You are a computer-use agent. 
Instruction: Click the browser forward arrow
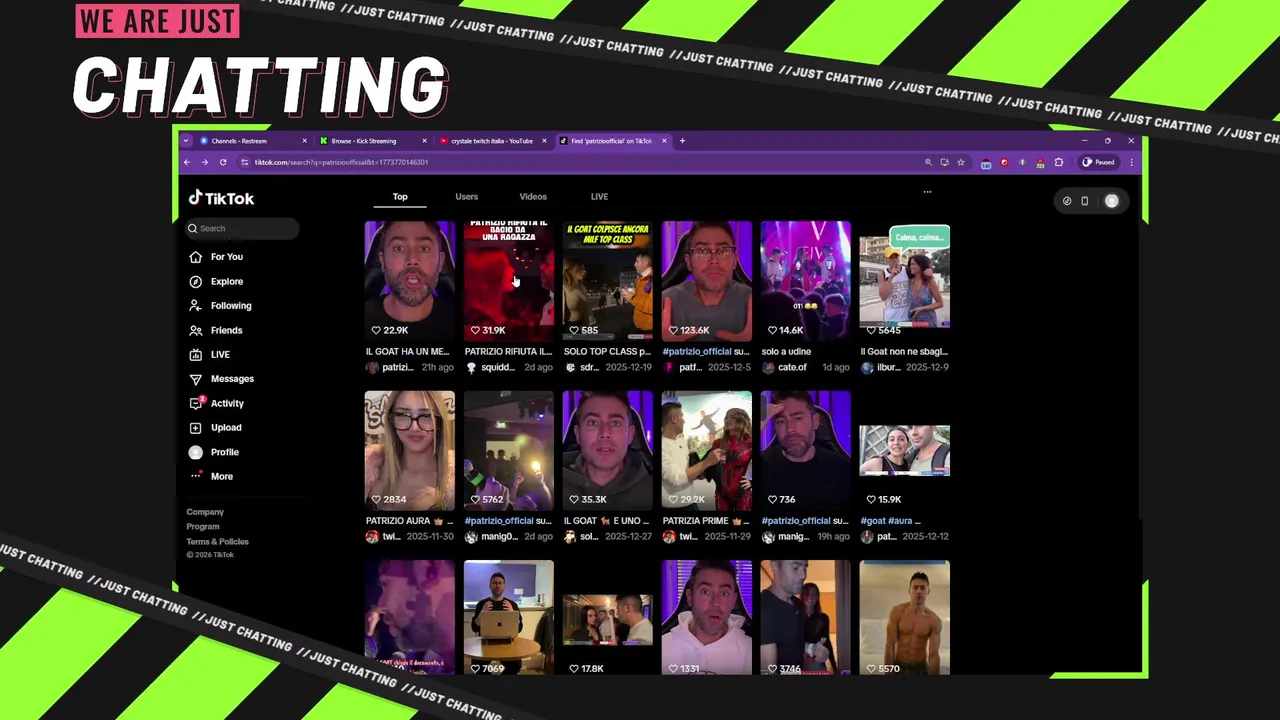point(205,162)
